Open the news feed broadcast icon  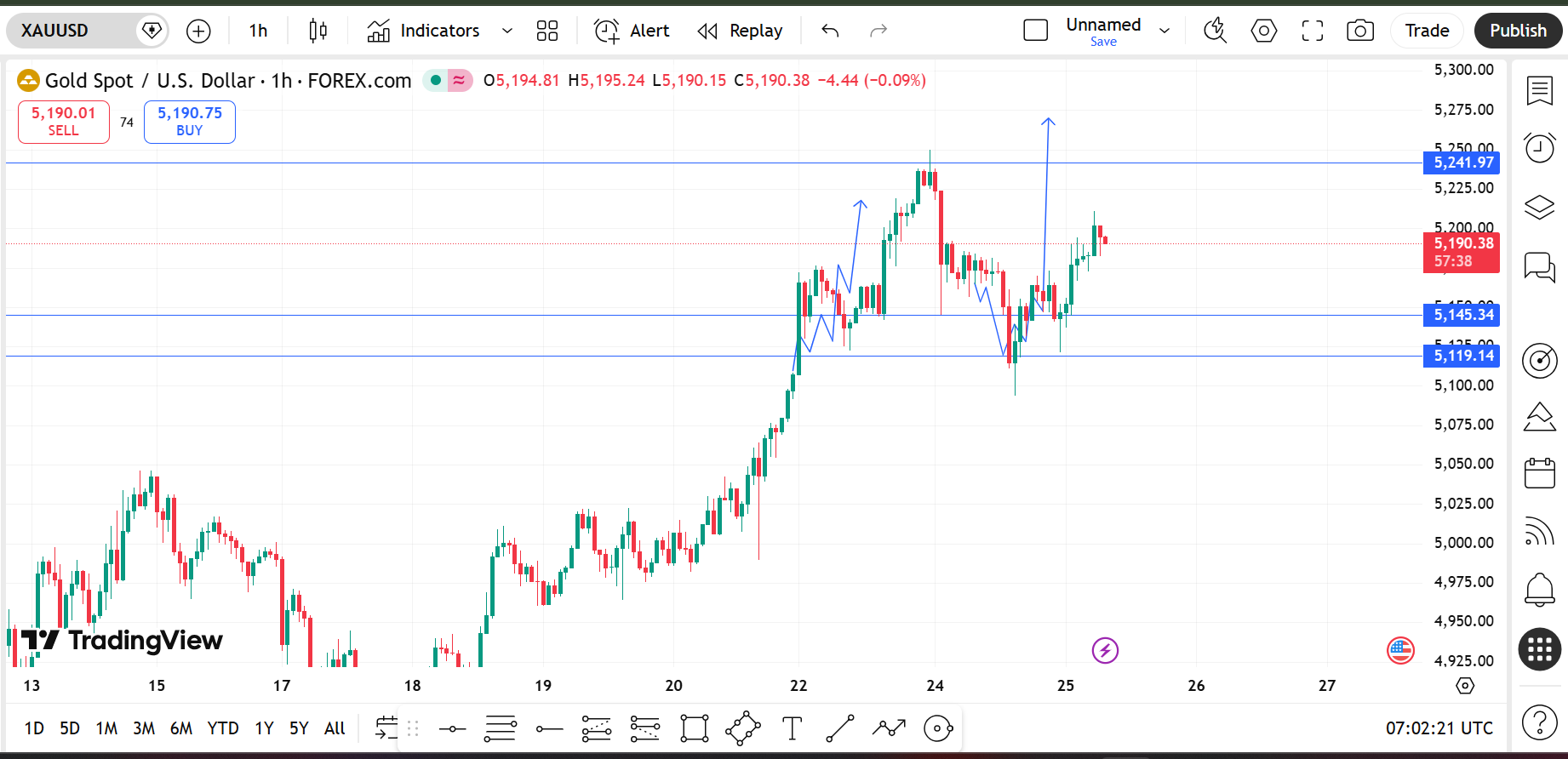[1539, 531]
